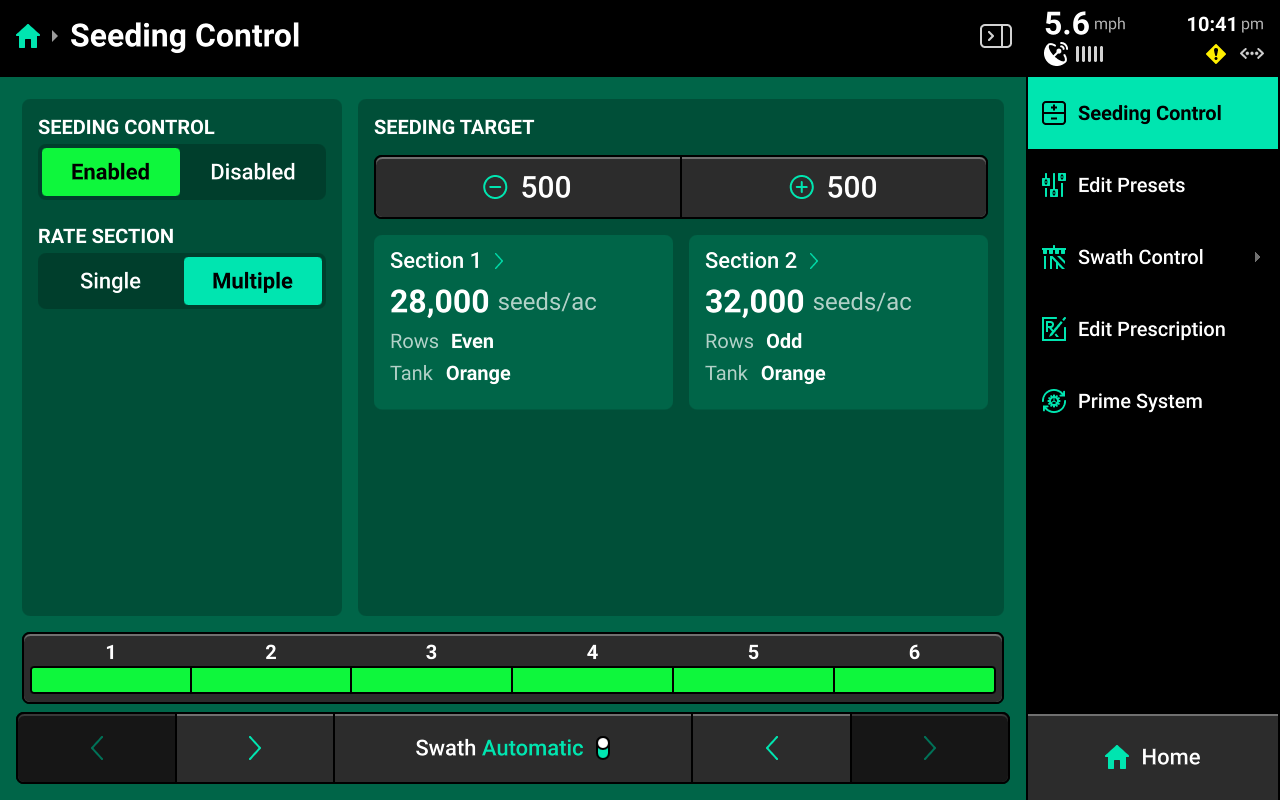Viewport: 1280px width, 800px height.
Task: Click the 5.6 mph speed readout
Action: [x=1085, y=24]
